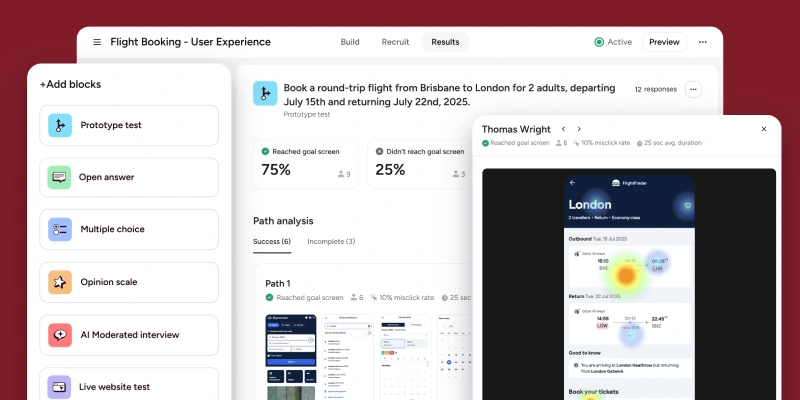The height and width of the screenshot is (400, 800).
Task: Switch to the Recruit tab
Action: [x=395, y=42]
